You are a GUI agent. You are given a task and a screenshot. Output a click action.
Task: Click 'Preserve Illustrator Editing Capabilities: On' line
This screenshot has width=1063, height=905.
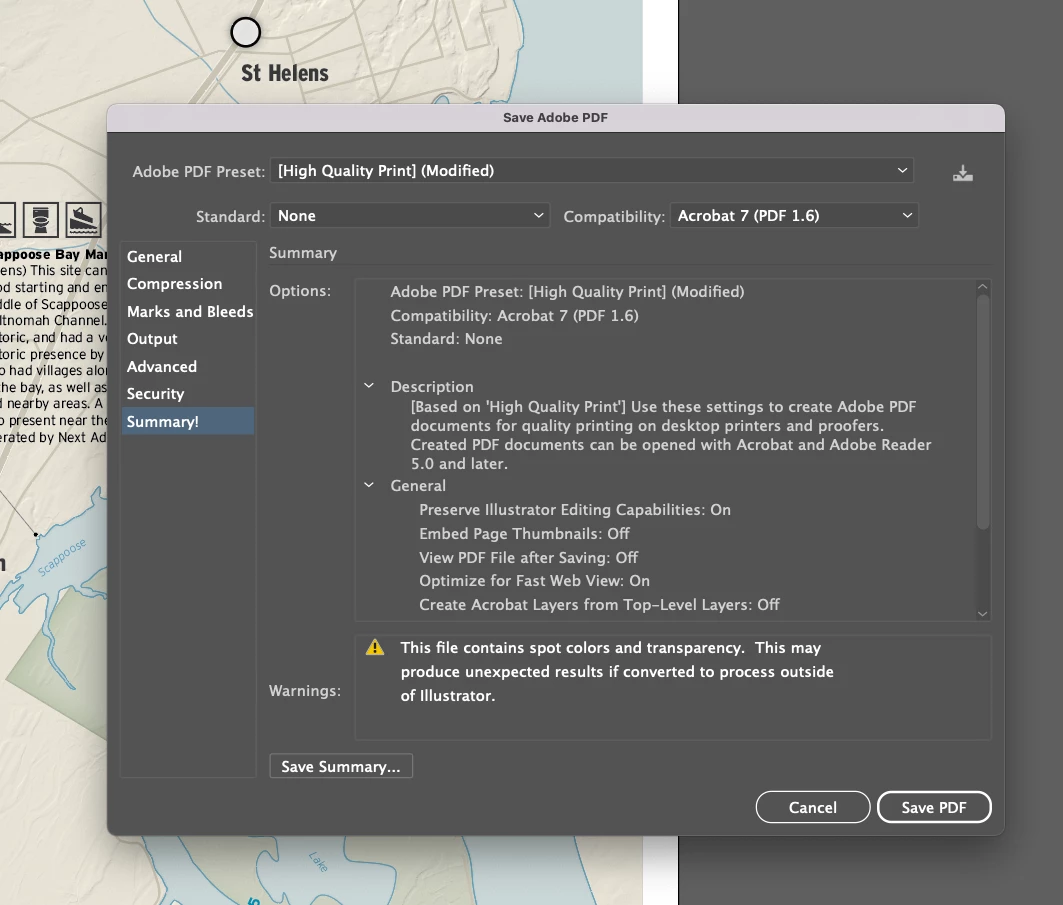click(x=575, y=509)
